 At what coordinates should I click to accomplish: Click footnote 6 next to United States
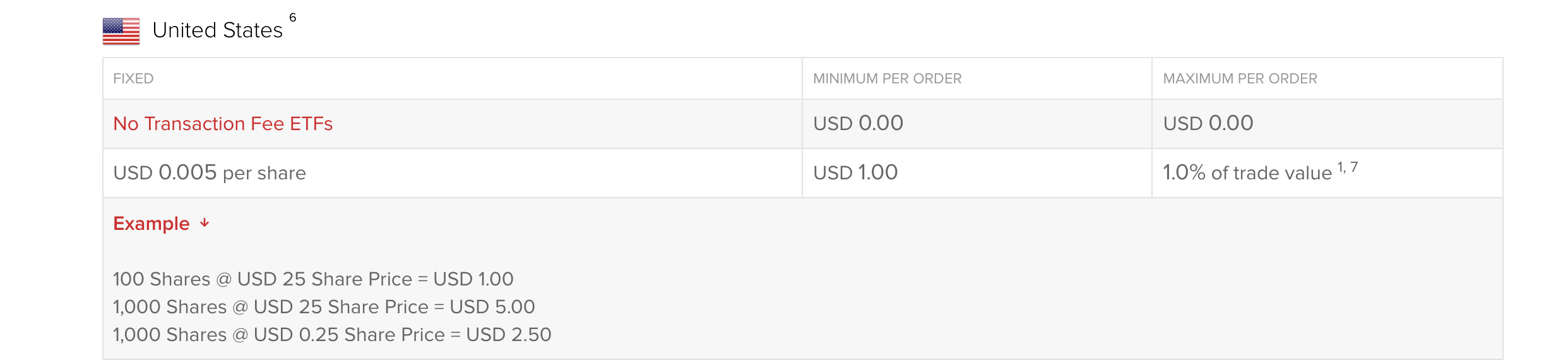pyautogui.click(x=293, y=18)
